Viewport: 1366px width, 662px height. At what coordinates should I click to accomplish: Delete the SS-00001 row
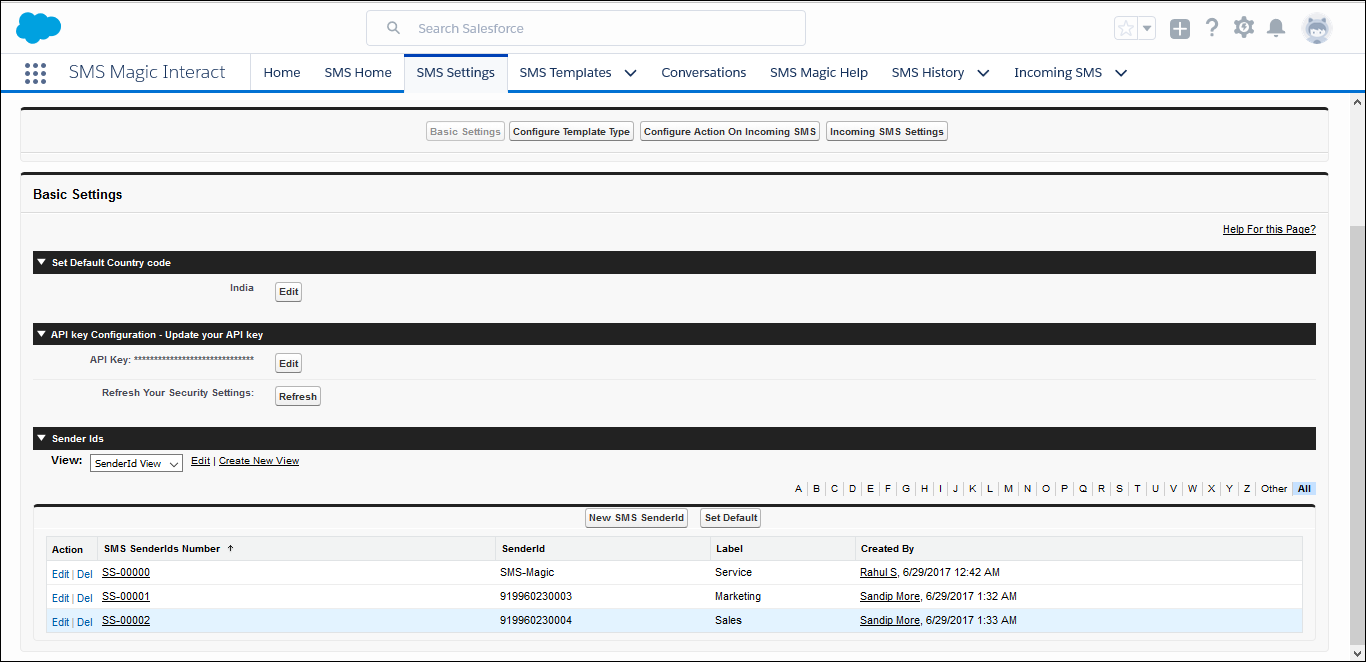(x=85, y=598)
